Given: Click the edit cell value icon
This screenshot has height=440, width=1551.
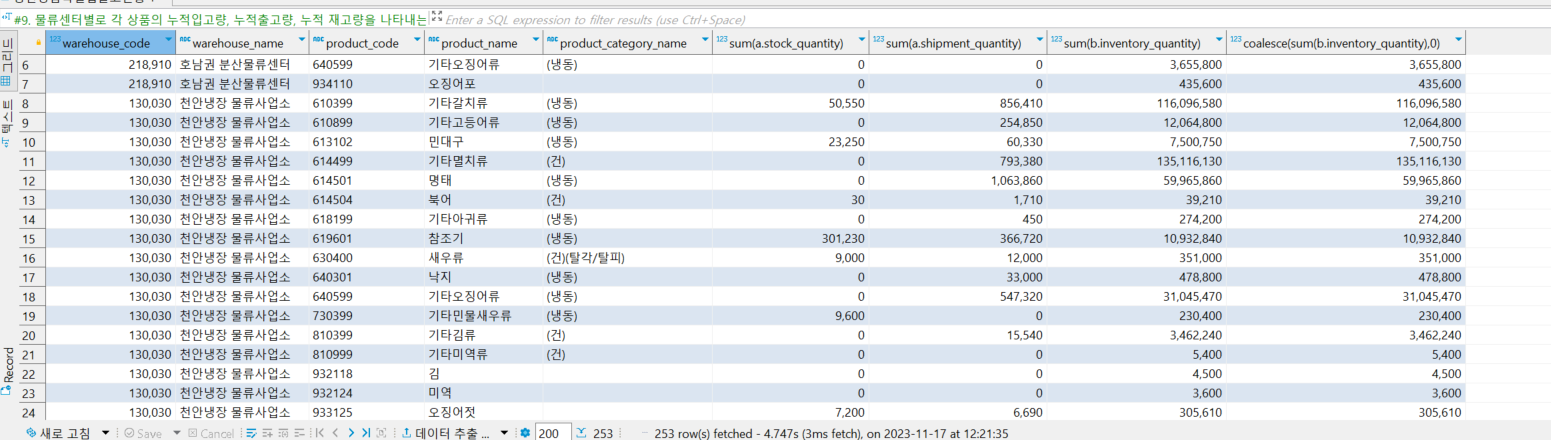Looking at the screenshot, I should coord(251,433).
